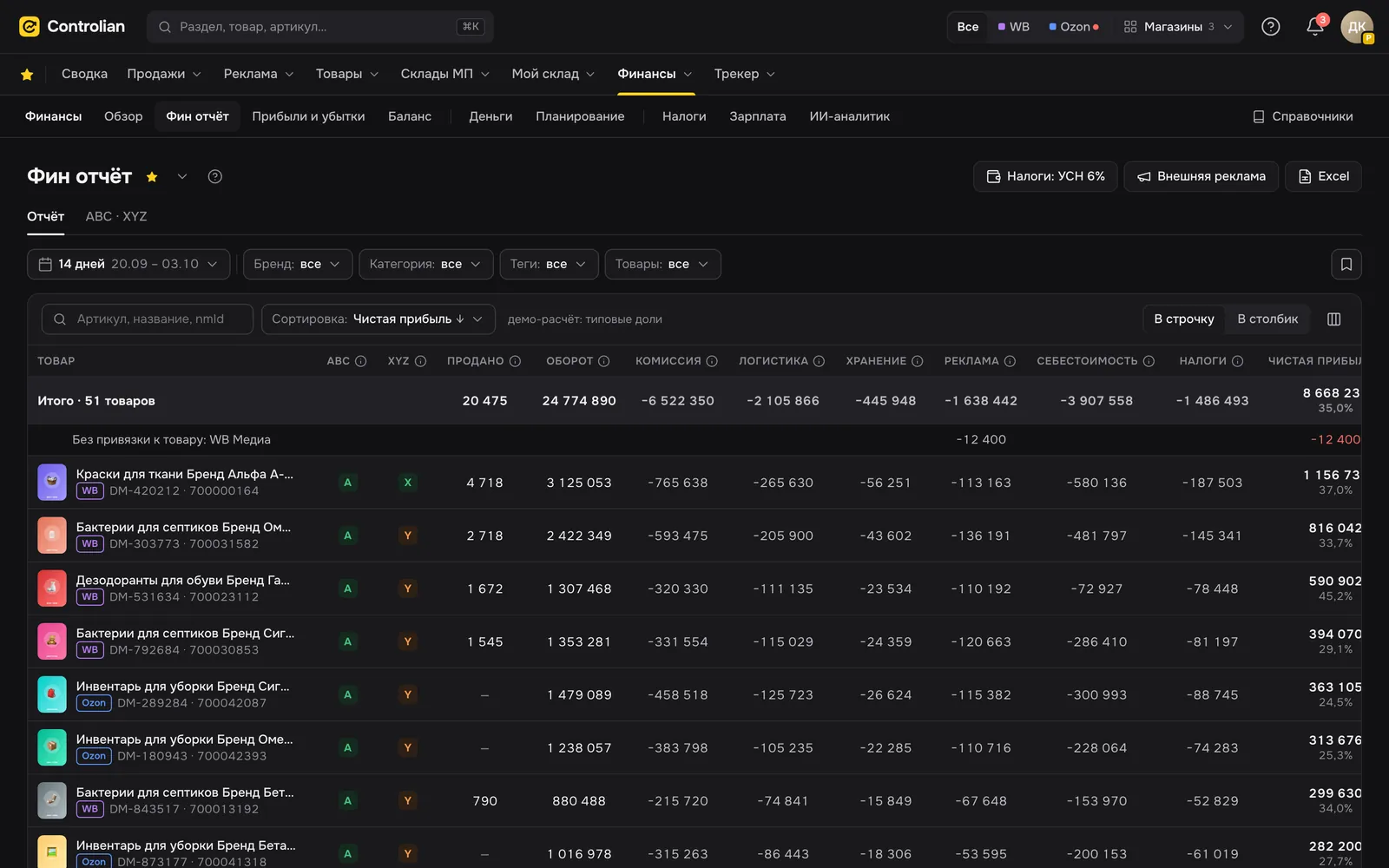
Task: Toggle favorite star next to Фин отчёт title
Action: tap(152, 177)
